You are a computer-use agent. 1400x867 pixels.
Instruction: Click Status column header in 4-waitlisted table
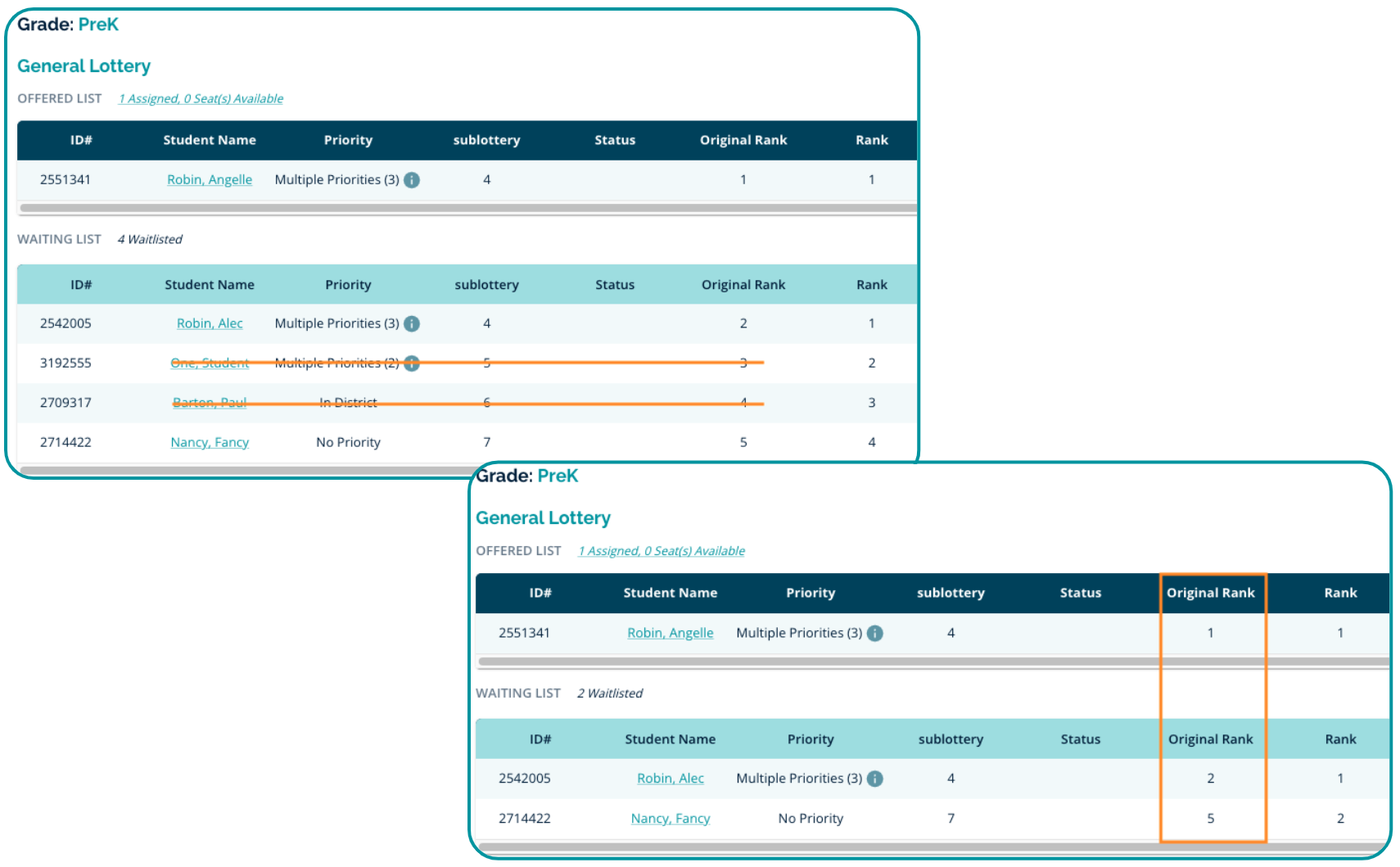point(614,285)
